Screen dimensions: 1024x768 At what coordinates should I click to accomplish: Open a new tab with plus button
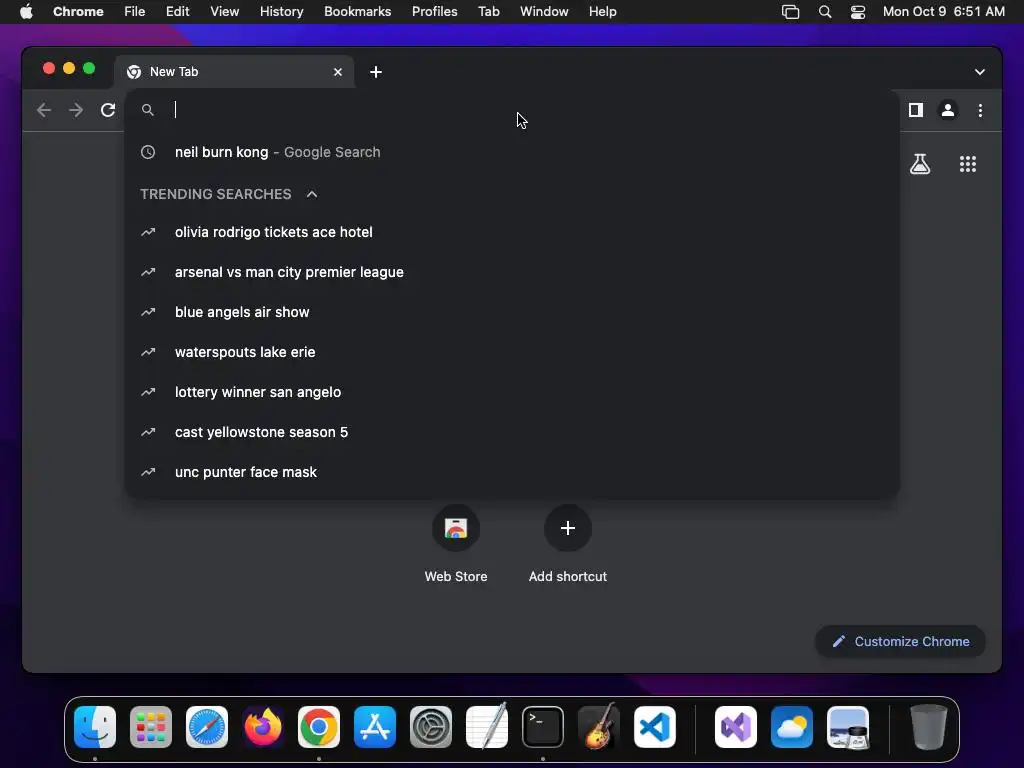376,72
